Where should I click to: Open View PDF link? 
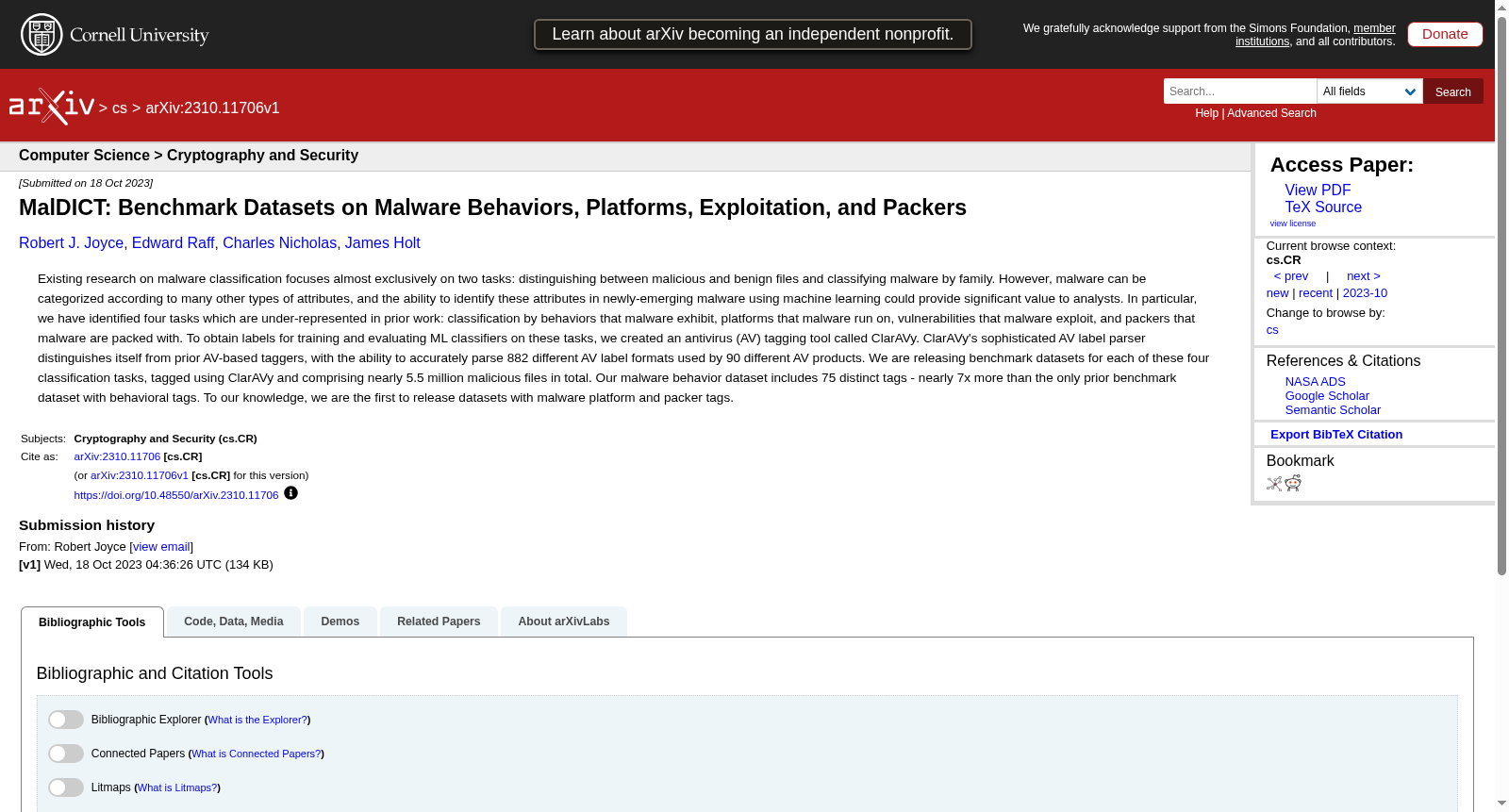1318,190
